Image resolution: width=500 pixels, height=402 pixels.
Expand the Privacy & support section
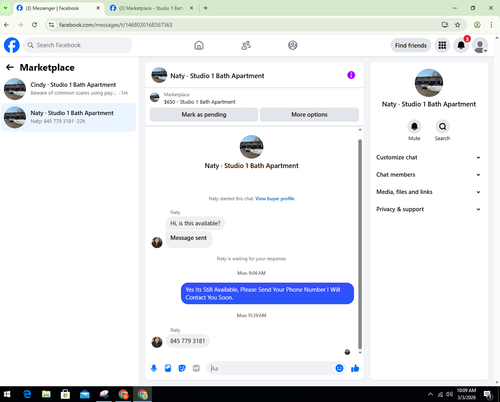[429, 209]
